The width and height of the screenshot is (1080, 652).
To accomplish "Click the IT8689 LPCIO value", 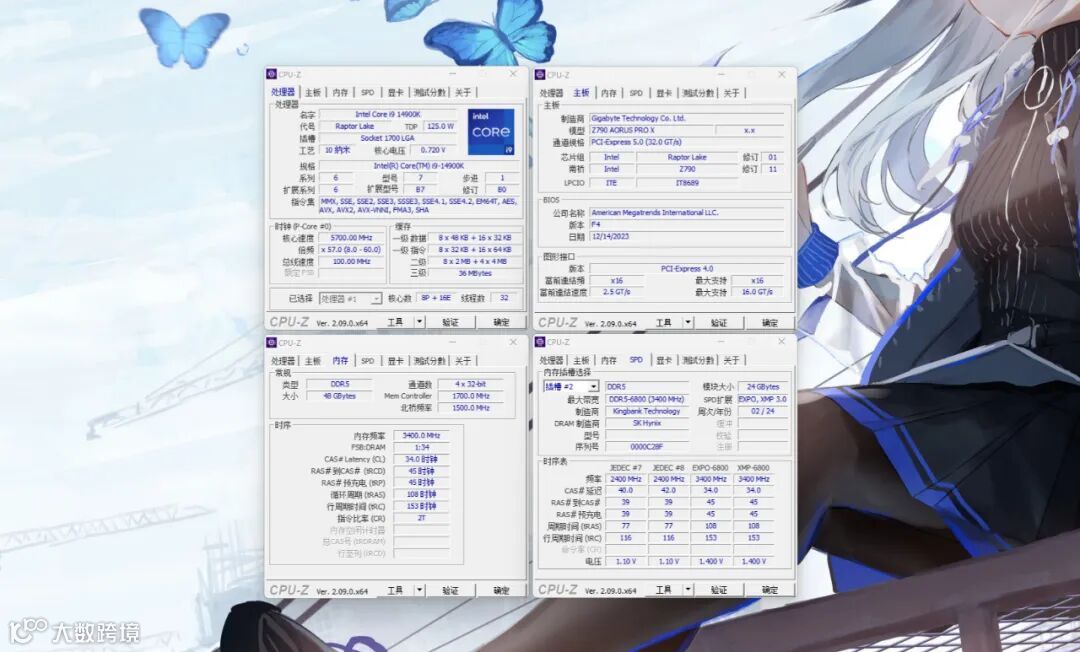I will (687, 183).
